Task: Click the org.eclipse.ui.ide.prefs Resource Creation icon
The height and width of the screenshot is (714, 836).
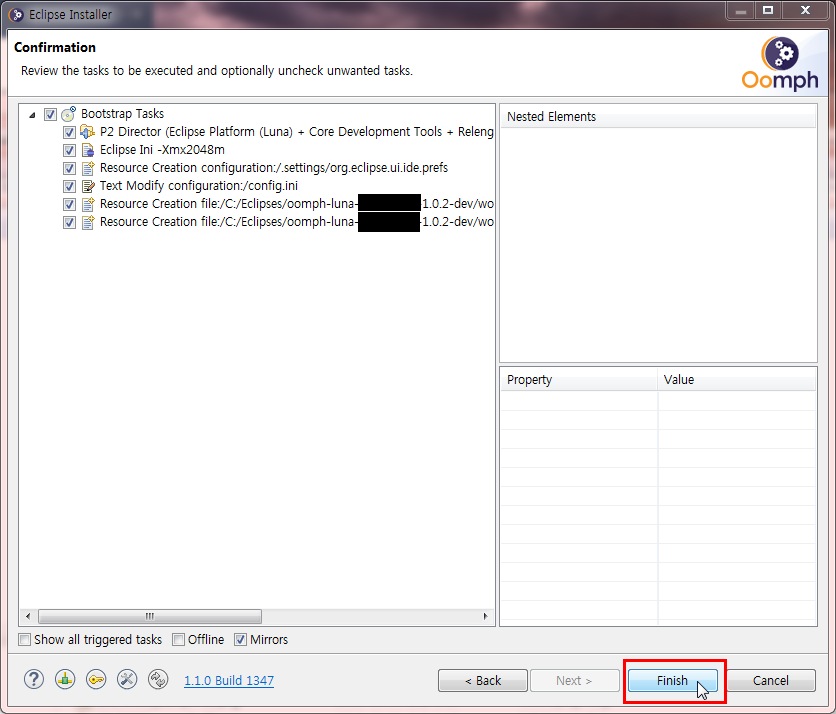Action: [x=88, y=168]
